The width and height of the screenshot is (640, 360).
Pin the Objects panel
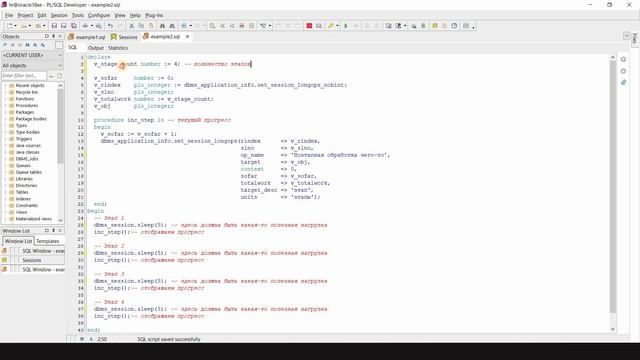pyautogui.click(x=53, y=36)
